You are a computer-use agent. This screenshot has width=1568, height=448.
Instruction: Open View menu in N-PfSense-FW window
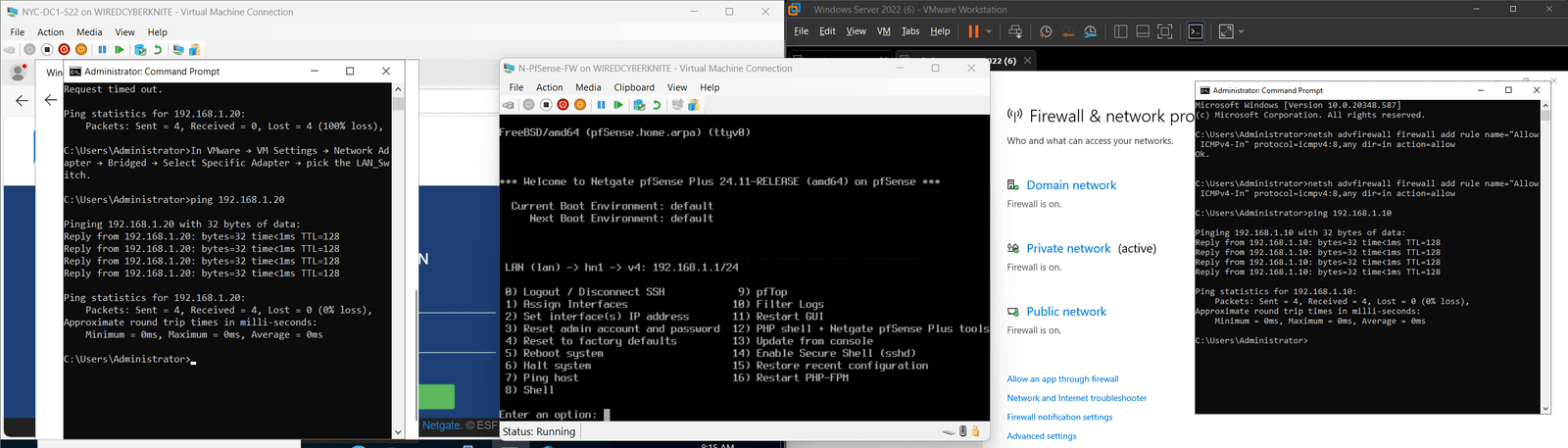(x=677, y=87)
